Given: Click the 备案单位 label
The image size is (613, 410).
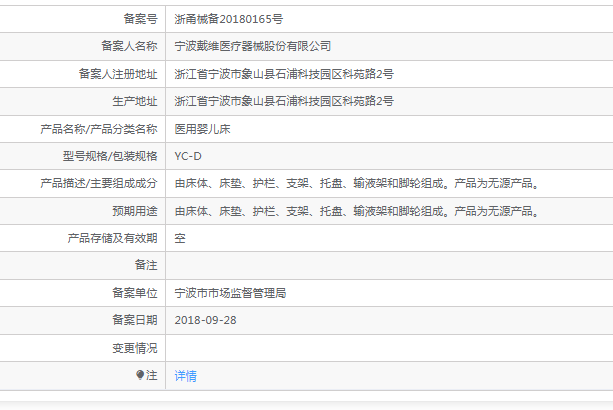Looking at the screenshot, I should pyautogui.click(x=135, y=293).
